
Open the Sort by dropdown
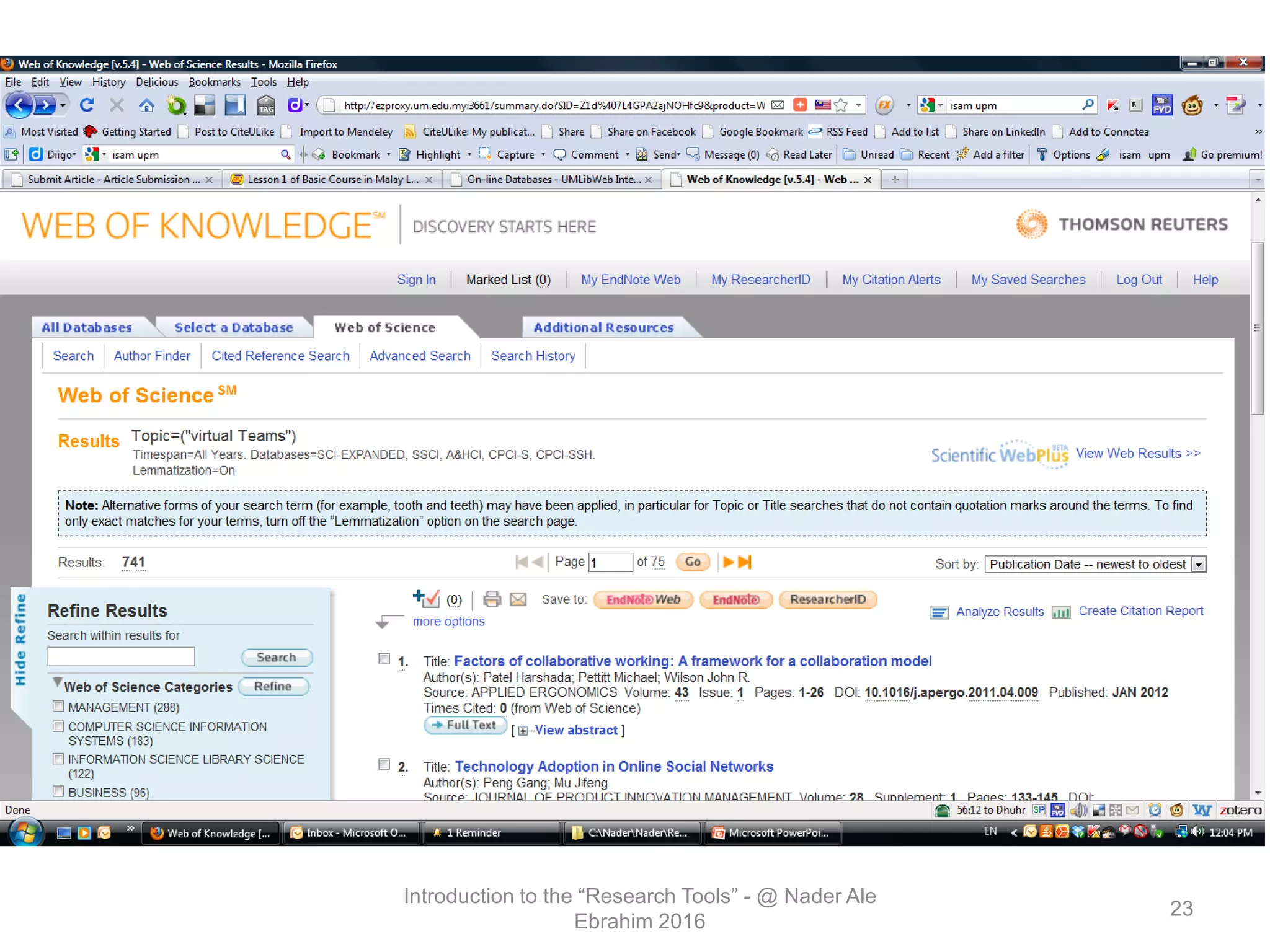pyautogui.click(x=1199, y=565)
